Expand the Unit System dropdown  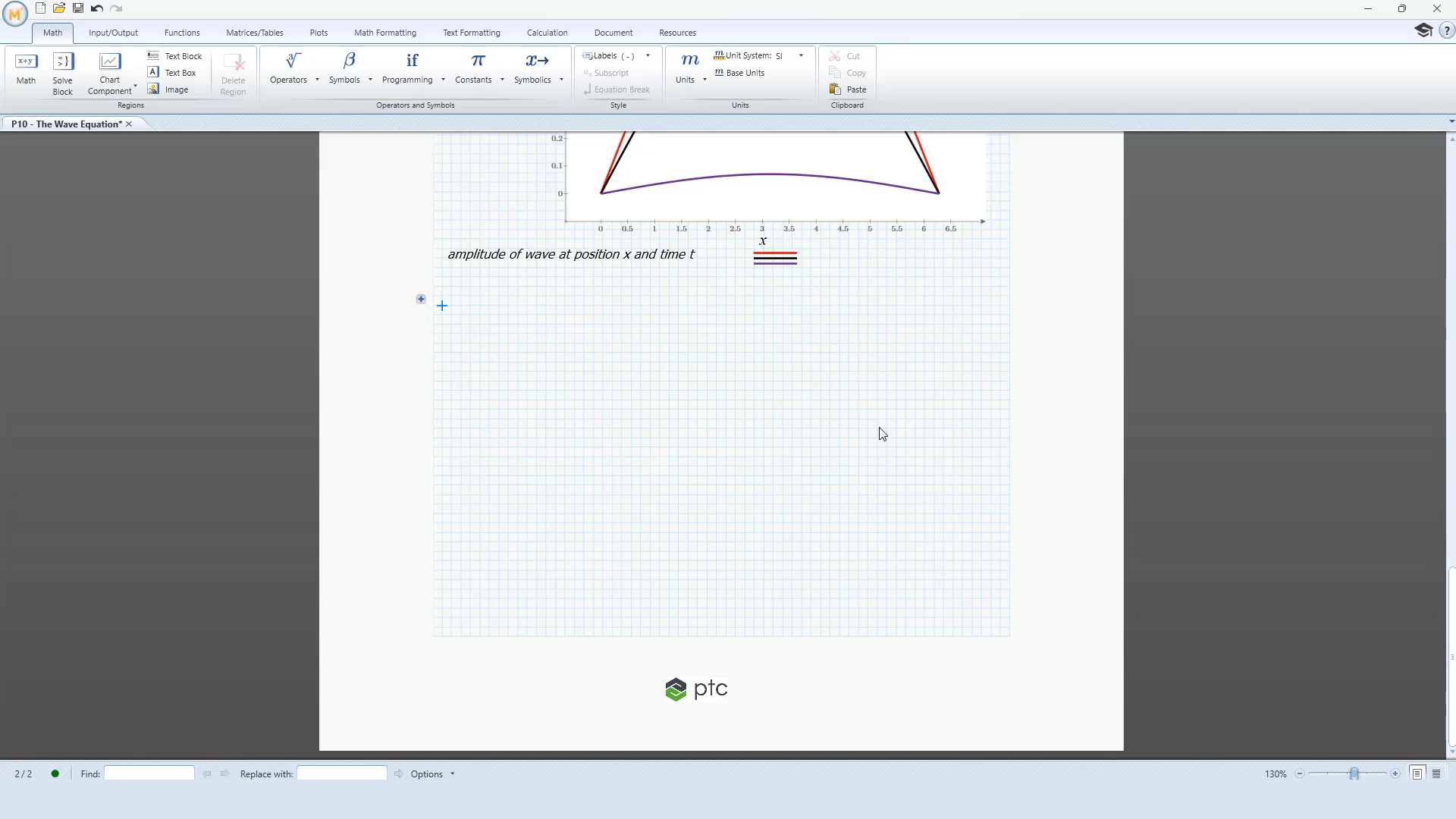801,55
